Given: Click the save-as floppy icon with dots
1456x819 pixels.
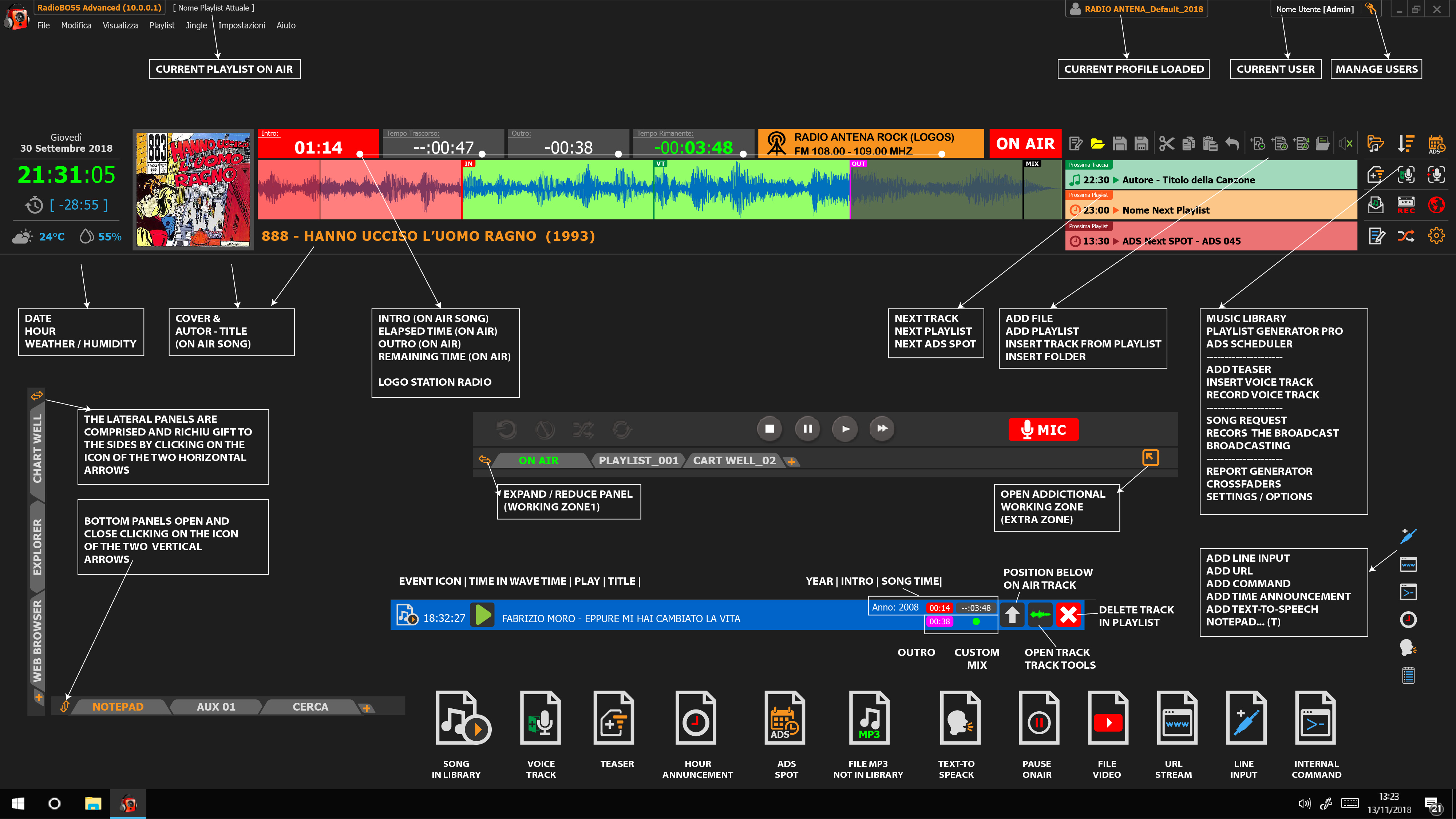Looking at the screenshot, I should click(1141, 144).
